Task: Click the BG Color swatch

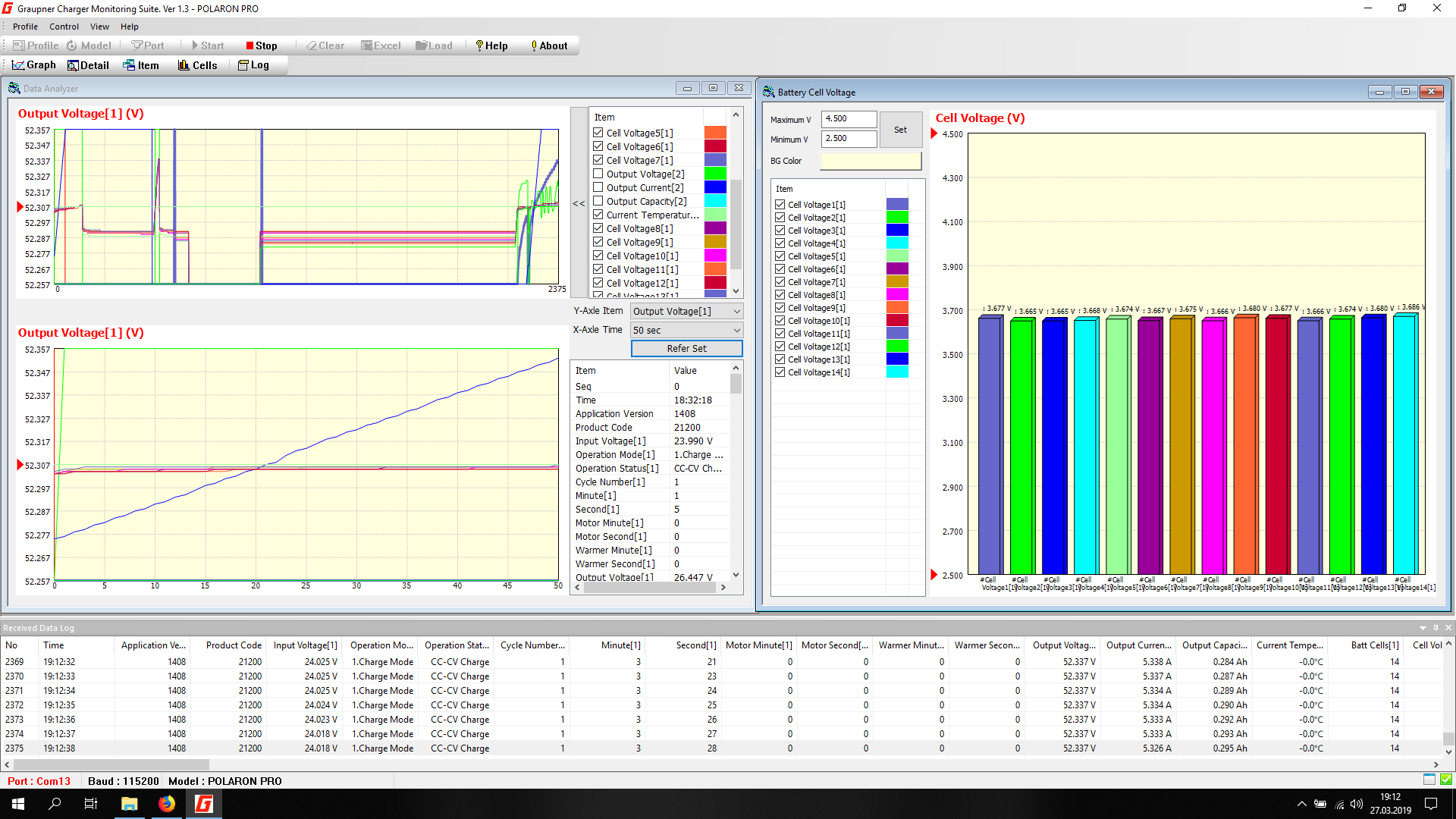Action: pyautogui.click(x=871, y=161)
